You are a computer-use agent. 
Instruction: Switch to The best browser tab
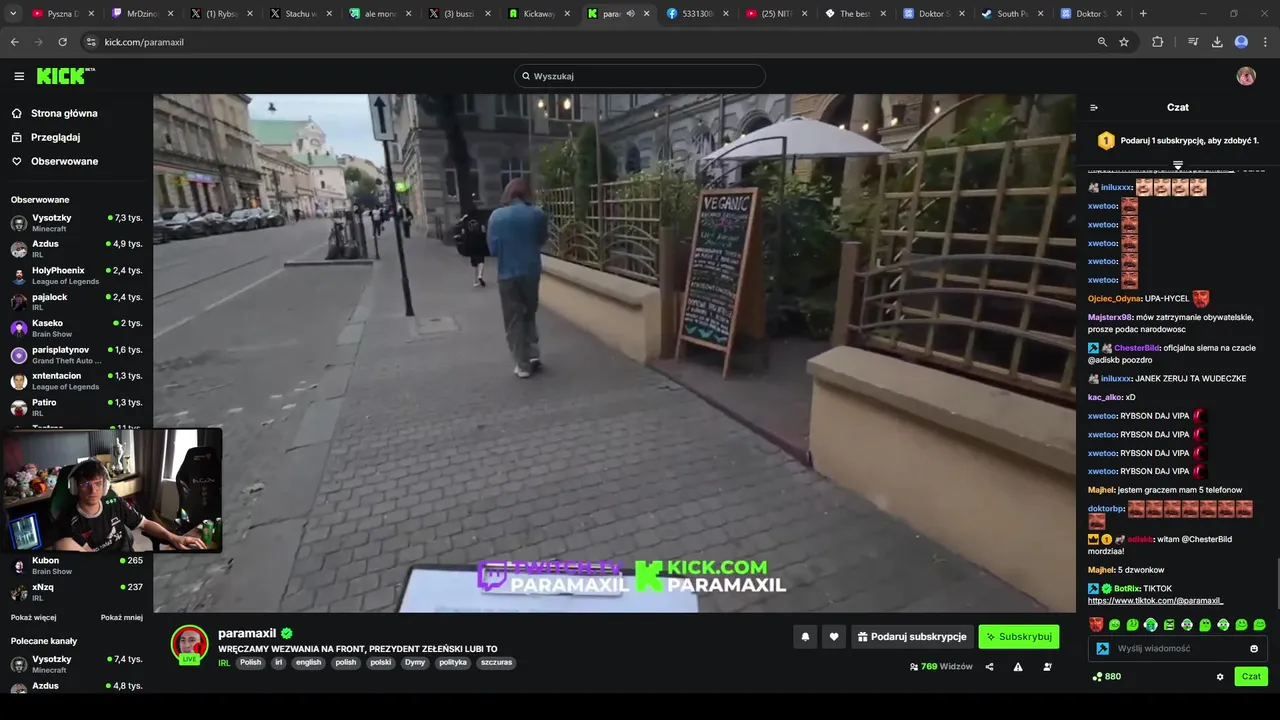point(855,14)
